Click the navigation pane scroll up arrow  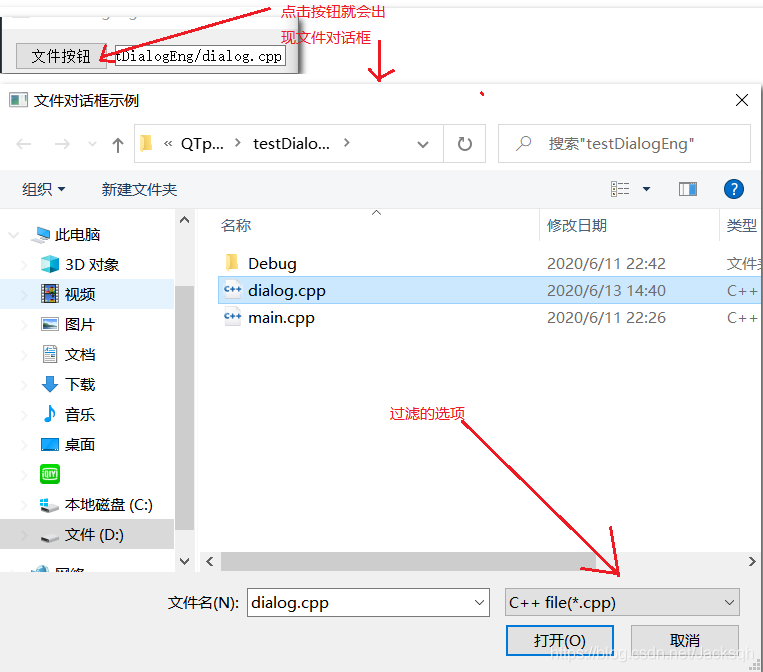pyautogui.click(x=184, y=220)
